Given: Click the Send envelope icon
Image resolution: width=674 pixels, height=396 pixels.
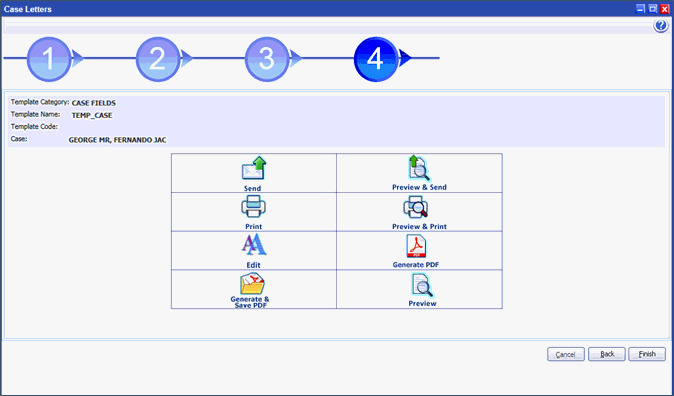Looking at the screenshot, I should (x=254, y=168).
